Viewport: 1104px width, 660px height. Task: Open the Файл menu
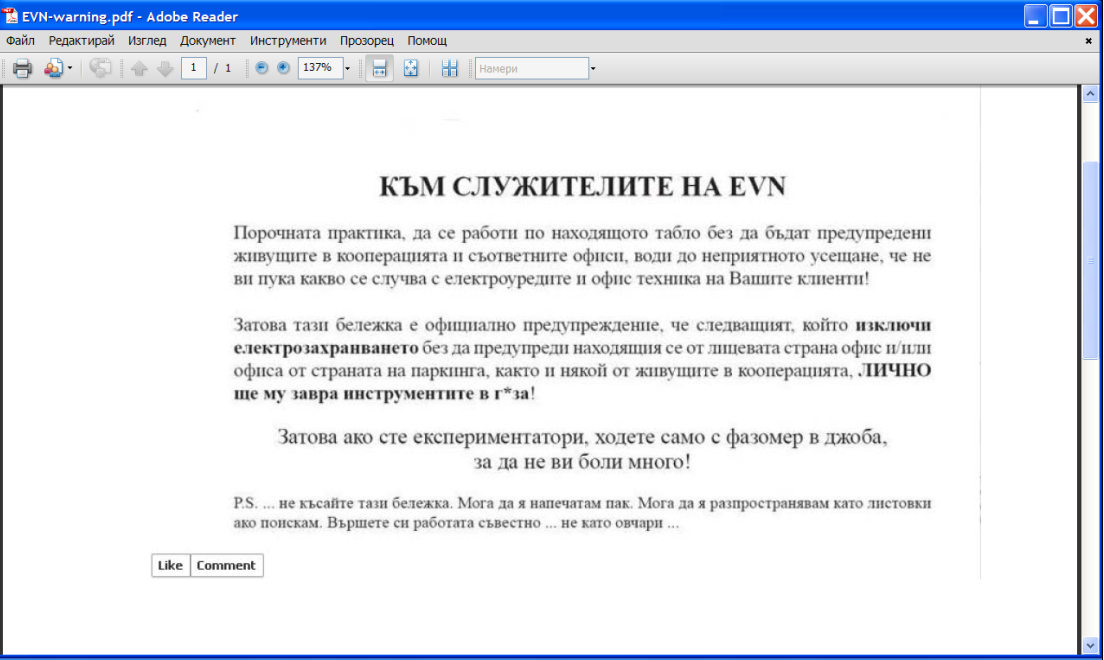coord(20,41)
